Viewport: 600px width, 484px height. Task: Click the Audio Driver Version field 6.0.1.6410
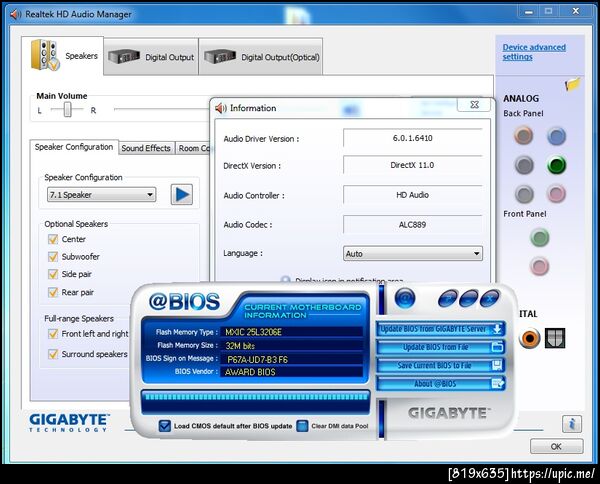412,138
